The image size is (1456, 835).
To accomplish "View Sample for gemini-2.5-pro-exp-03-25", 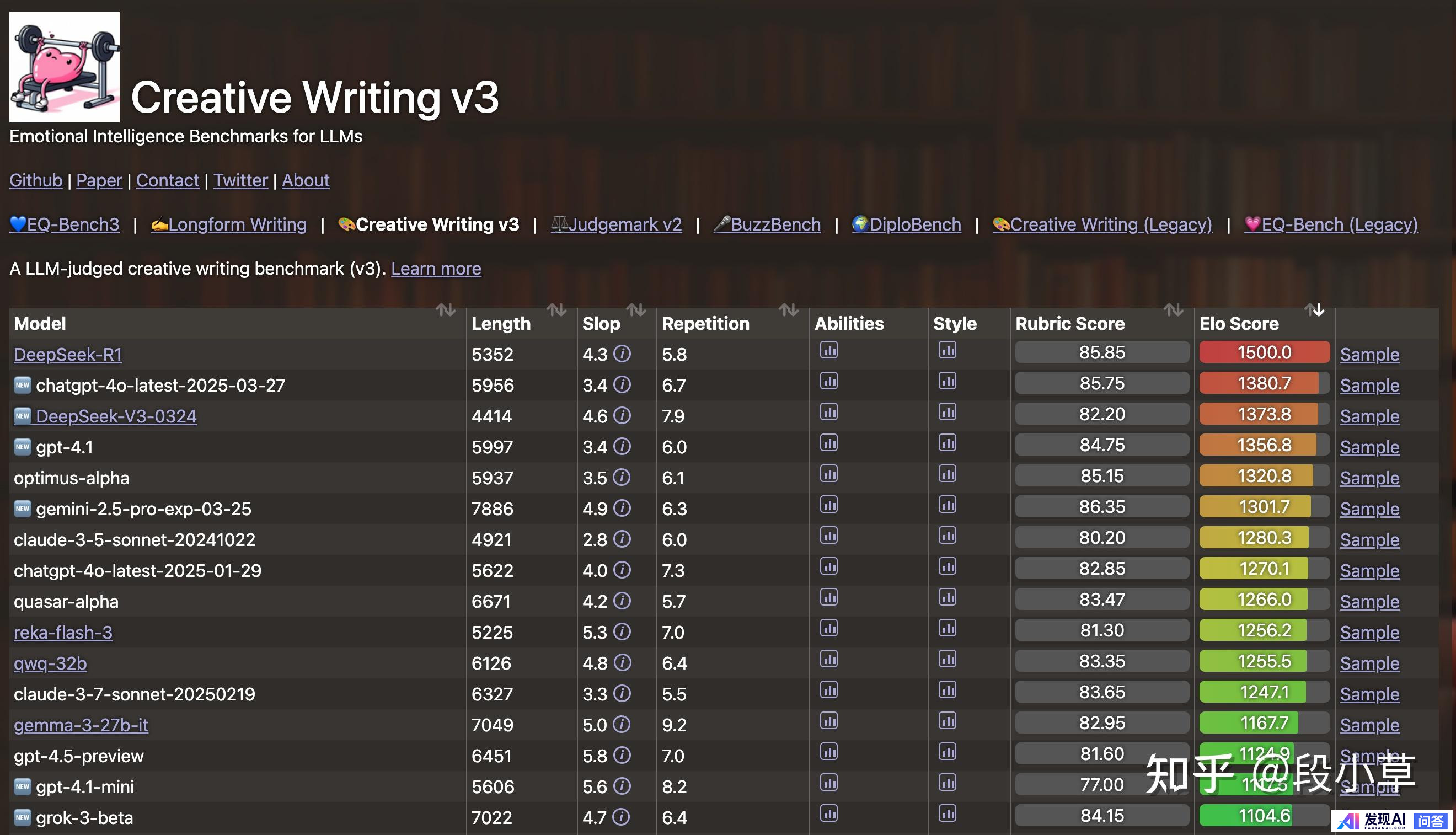I will pos(1369,509).
